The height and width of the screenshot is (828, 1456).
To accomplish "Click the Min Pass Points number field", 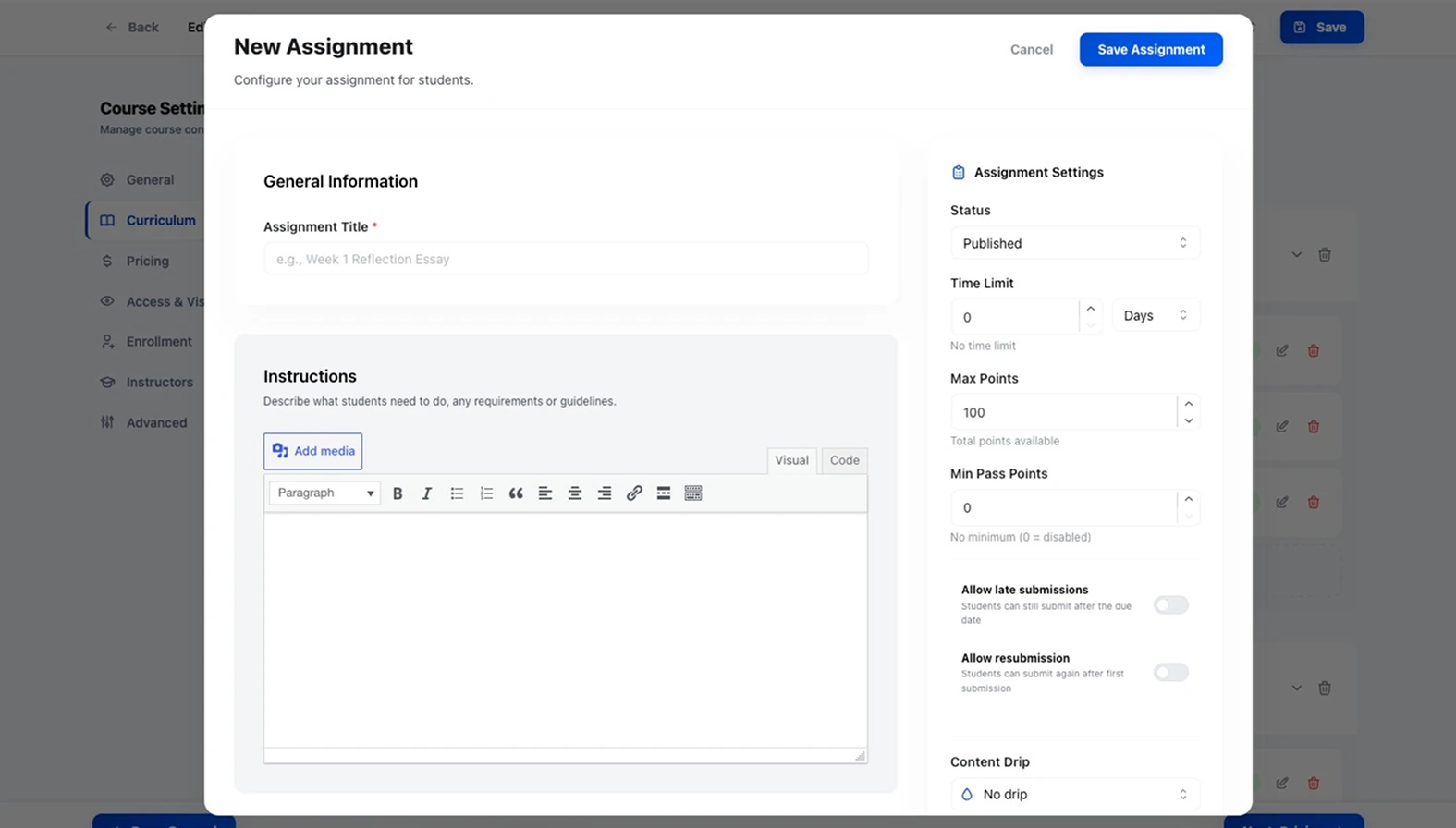I will point(1063,507).
